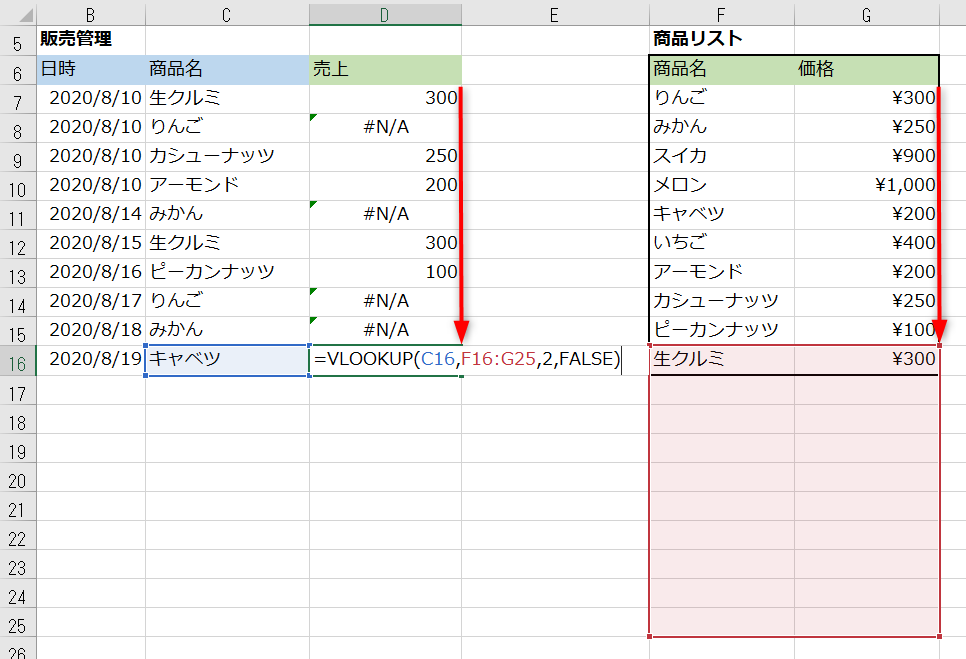Viewport: 966px width, 659px height.
Task: Select column F header
Action: click(x=721, y=15)
